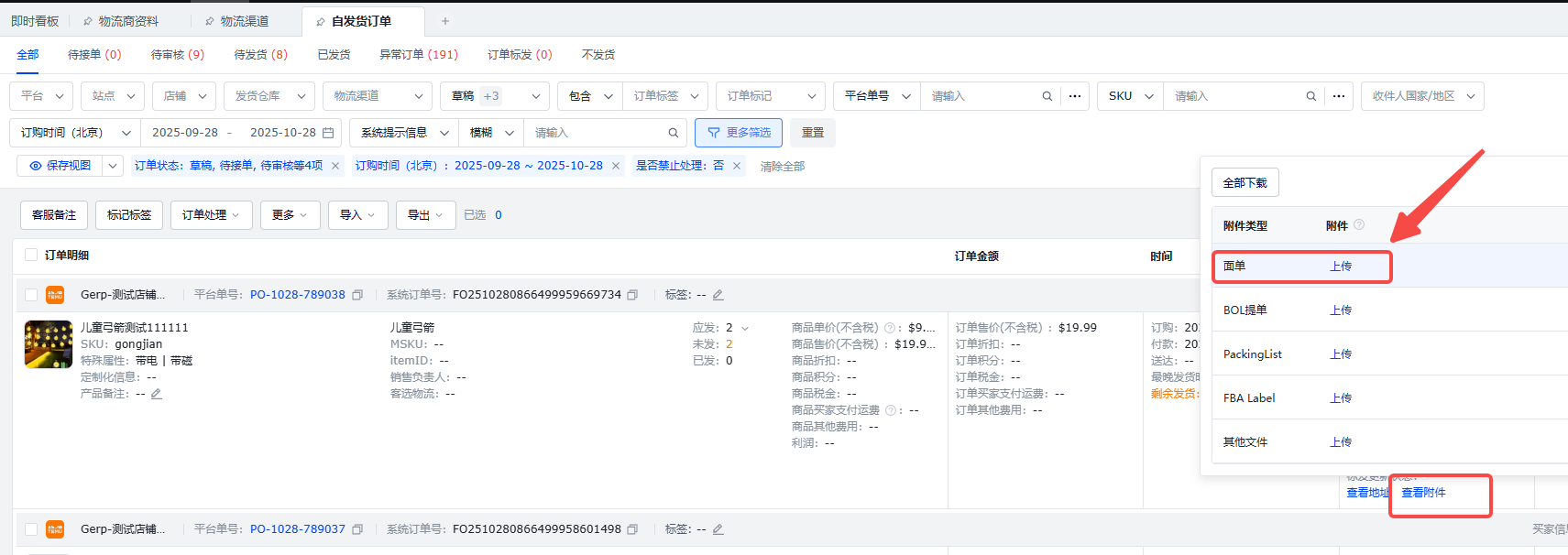Click the product thumbnail for 儿童弓箭测试111111
The height and width of the screenshot is (555, 1568).
click(x=49, y=344)
